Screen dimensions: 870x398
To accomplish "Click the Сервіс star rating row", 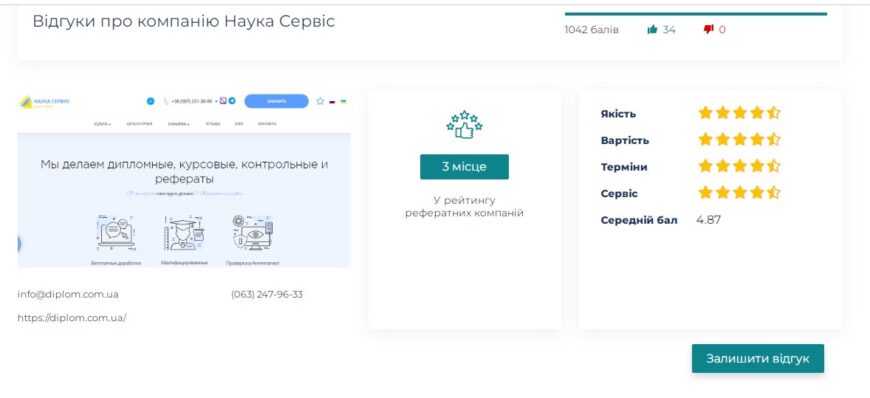I will pyautogui.click(x=739, y=193).
